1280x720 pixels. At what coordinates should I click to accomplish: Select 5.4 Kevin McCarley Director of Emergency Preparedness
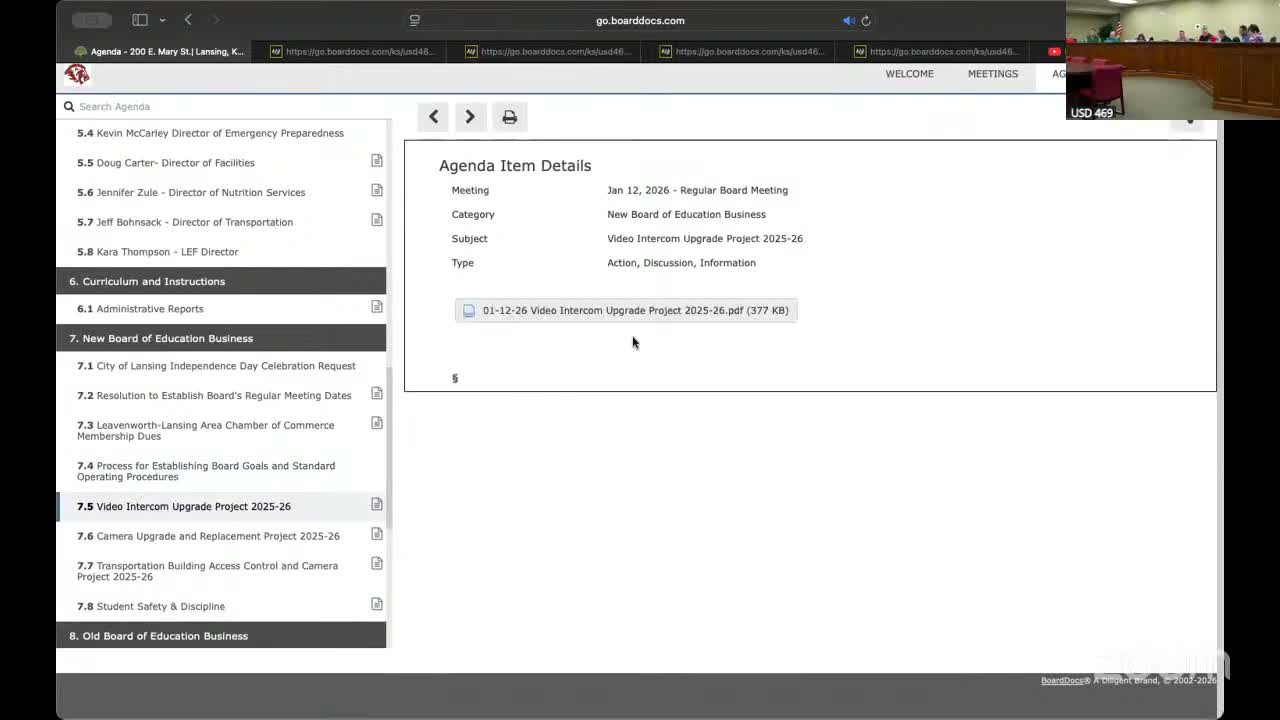[x=210, y=133]
